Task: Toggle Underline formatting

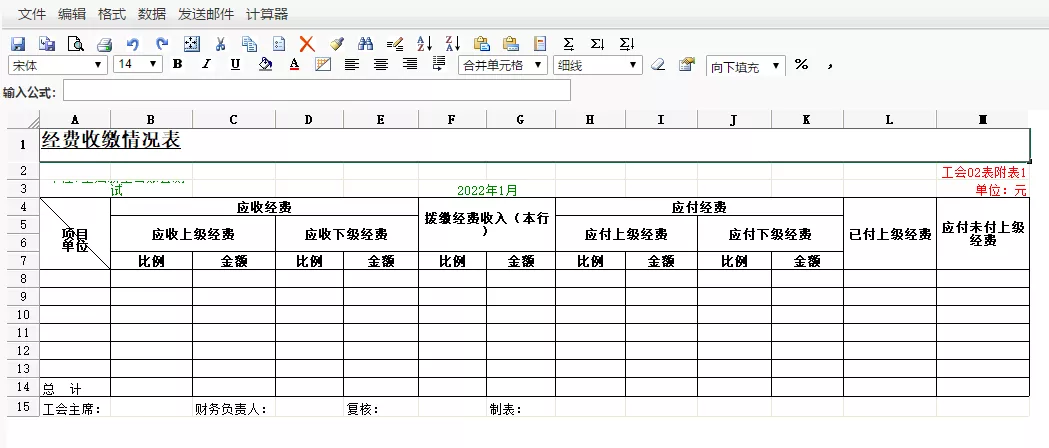Action: click(x=235, y=65)
